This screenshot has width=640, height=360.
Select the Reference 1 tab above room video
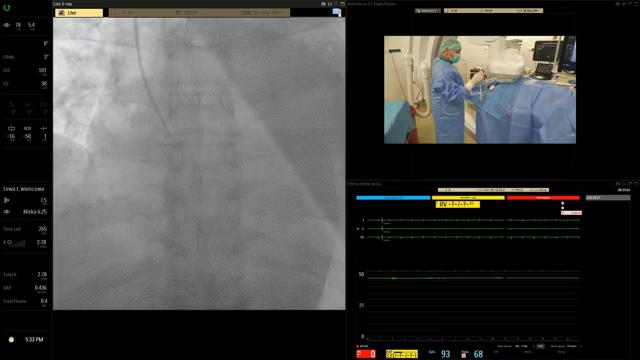[x=428, y=11]
